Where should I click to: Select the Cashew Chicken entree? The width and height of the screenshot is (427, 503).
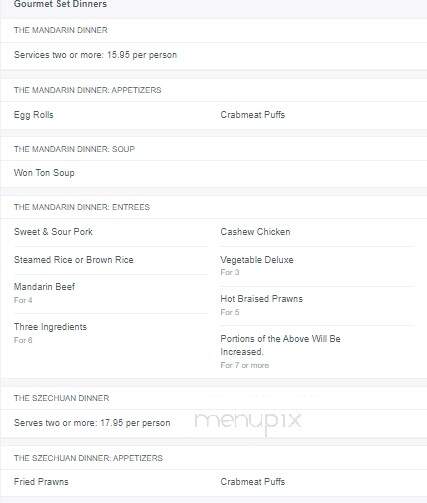(x=255, y=232)
